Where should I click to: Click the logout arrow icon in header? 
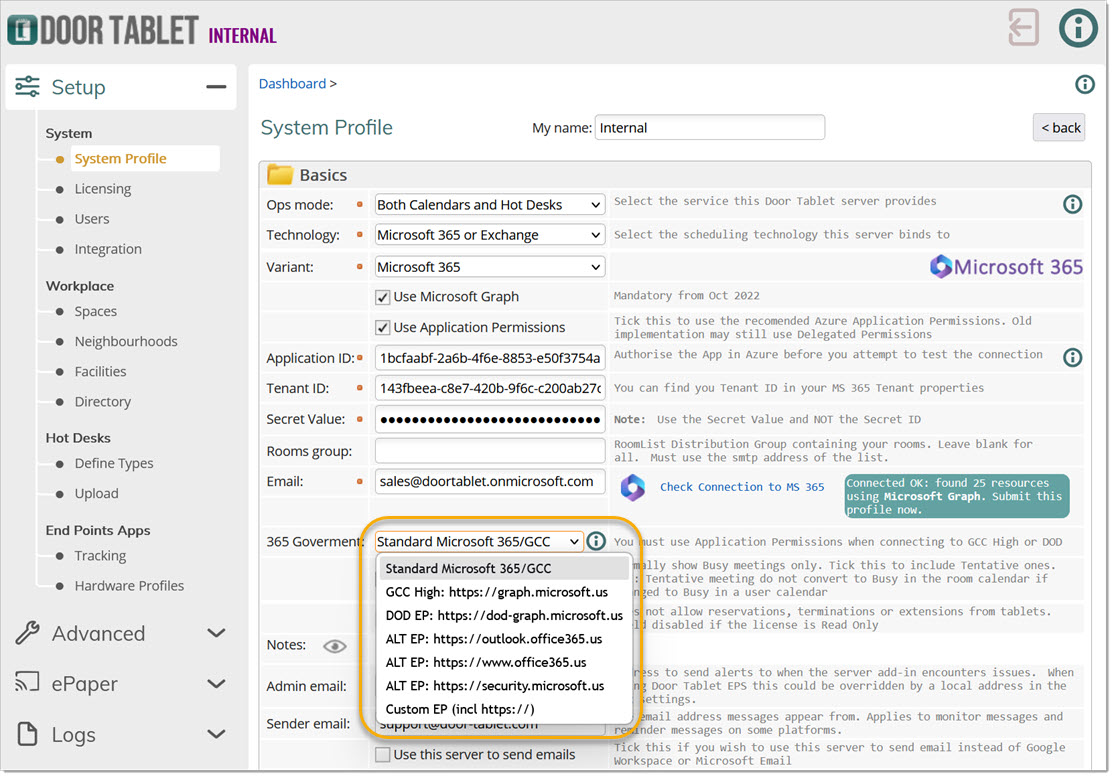pos(1023,28)
